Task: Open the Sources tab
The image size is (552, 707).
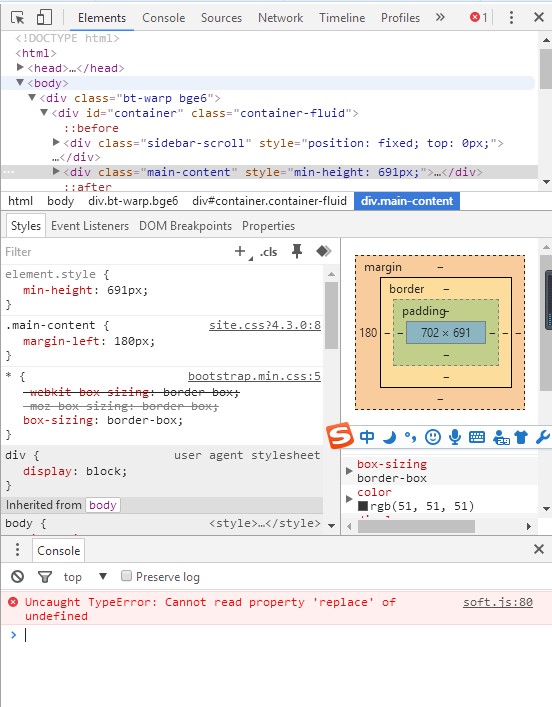Action: [x=221, y=18]
